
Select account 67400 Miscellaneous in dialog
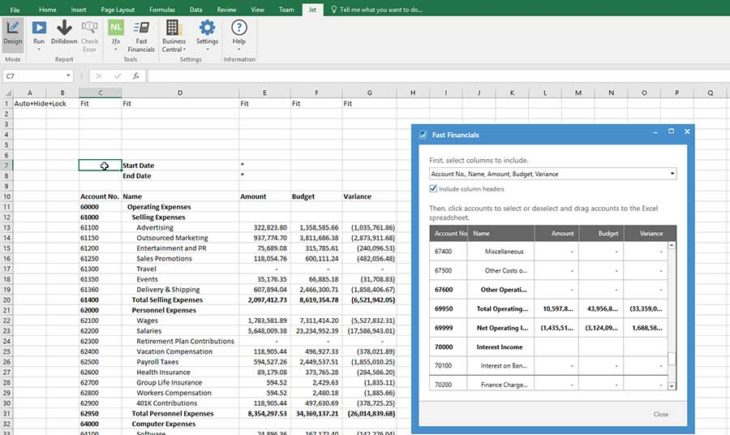pos(548,251)
